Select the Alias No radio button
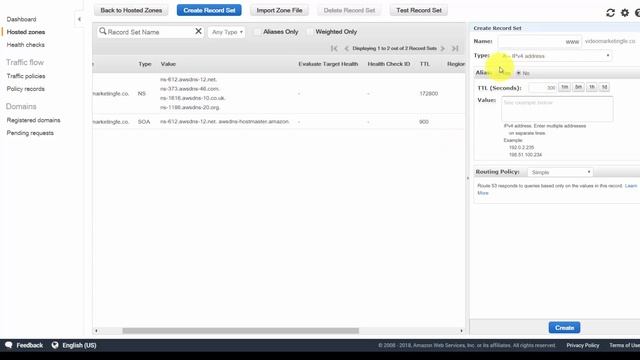The width and height of the screenshot is (640, 360). point(518,73)
